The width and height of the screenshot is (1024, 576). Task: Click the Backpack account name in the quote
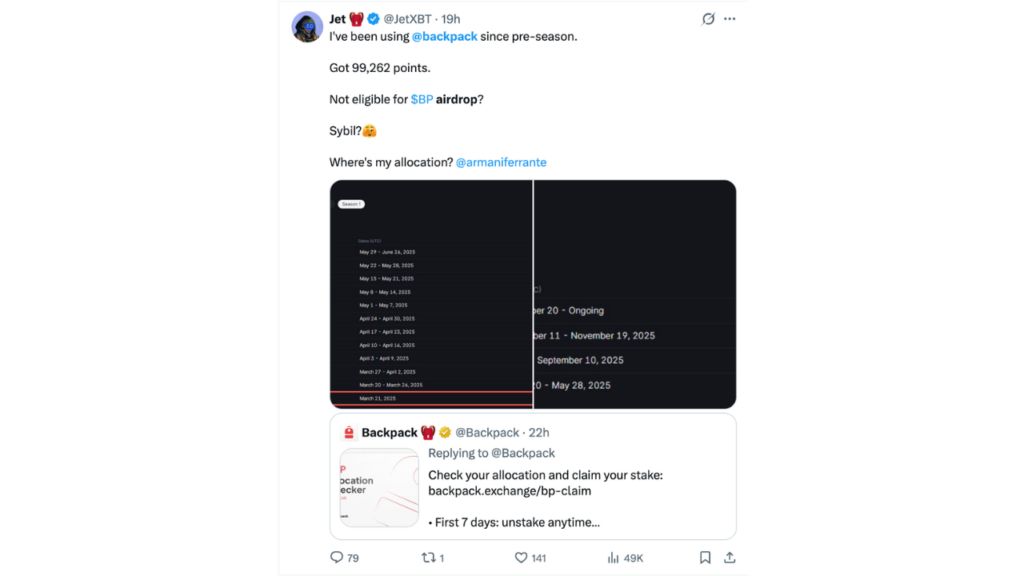(x=389, y=432)
